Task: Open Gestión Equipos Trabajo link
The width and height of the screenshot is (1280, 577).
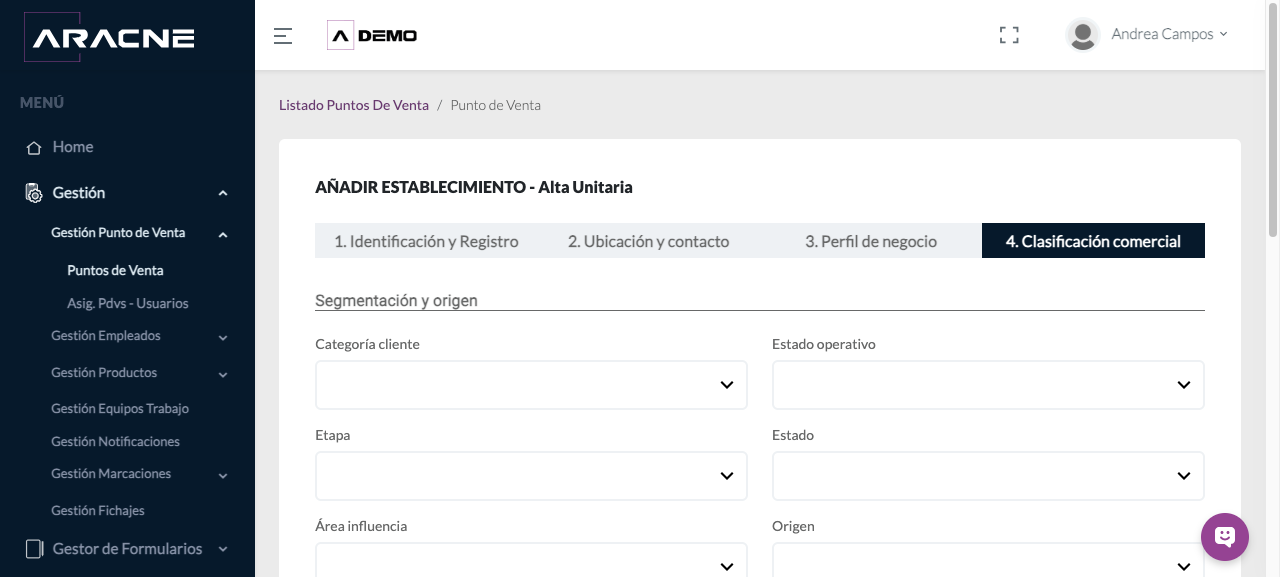Action: (120, 408)
